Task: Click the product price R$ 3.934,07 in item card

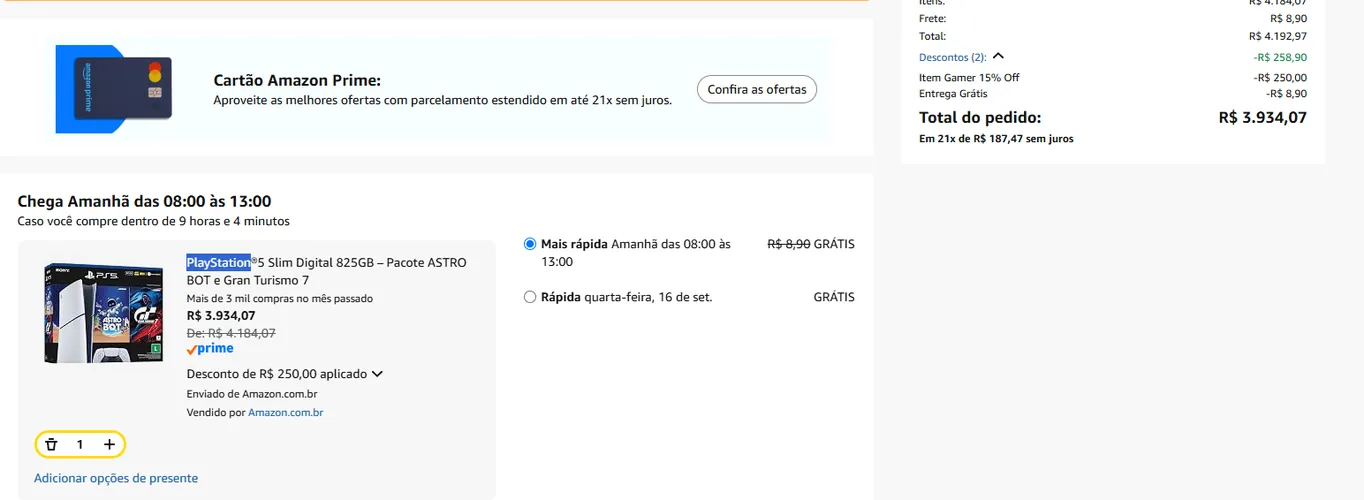Action: pos(221,315)
